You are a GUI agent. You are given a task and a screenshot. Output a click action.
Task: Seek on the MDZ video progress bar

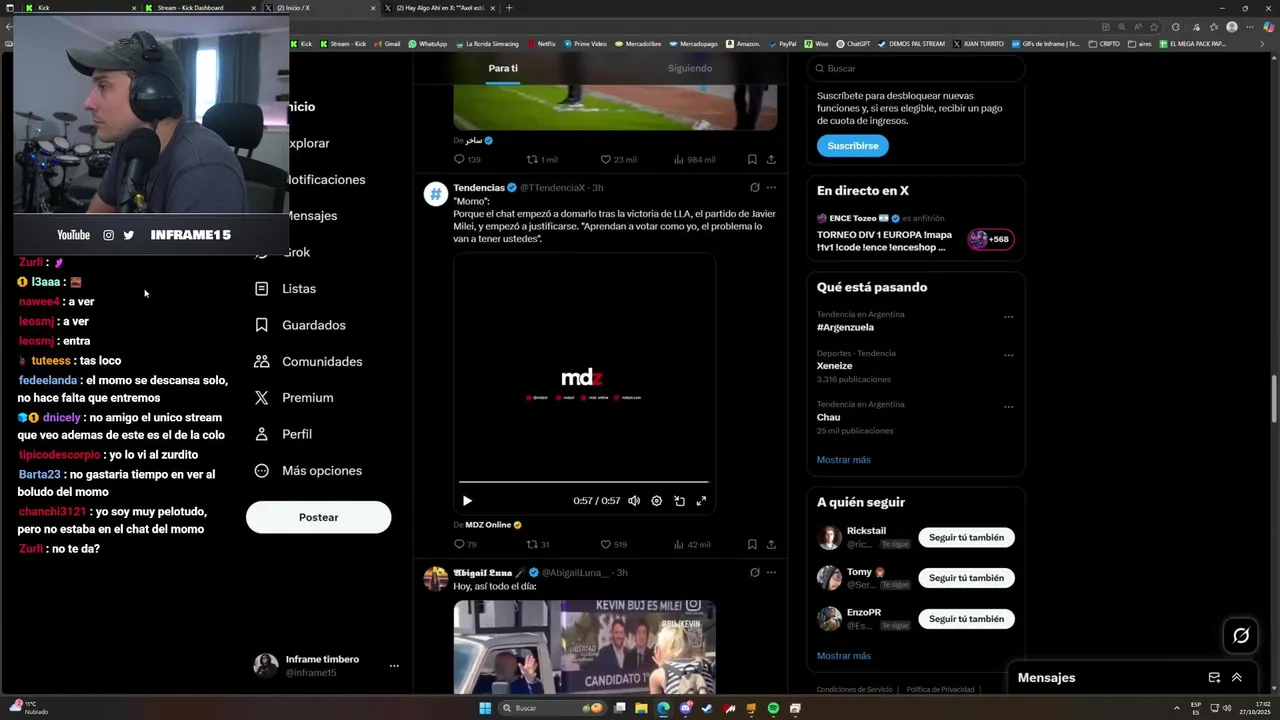pos(583,482)
